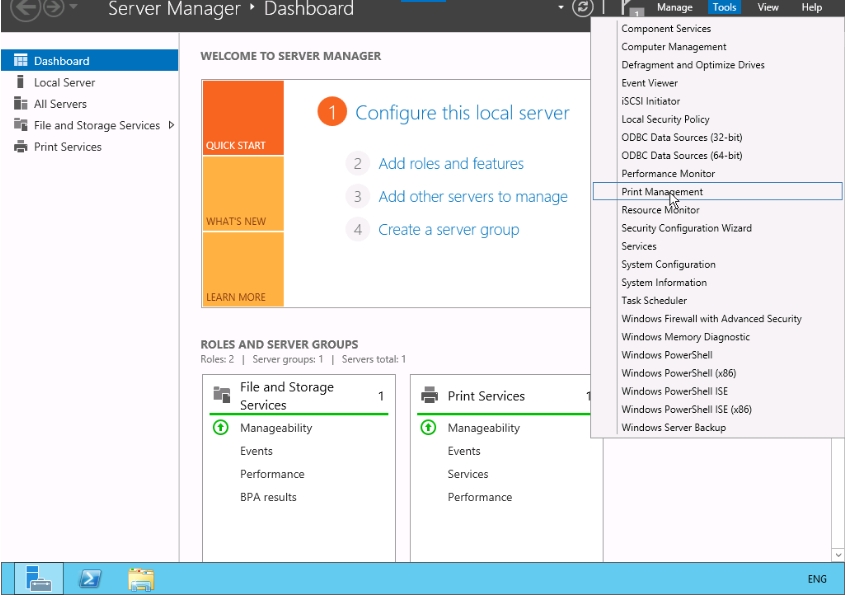Click the back navigation arrow

[x=25, y=8]
